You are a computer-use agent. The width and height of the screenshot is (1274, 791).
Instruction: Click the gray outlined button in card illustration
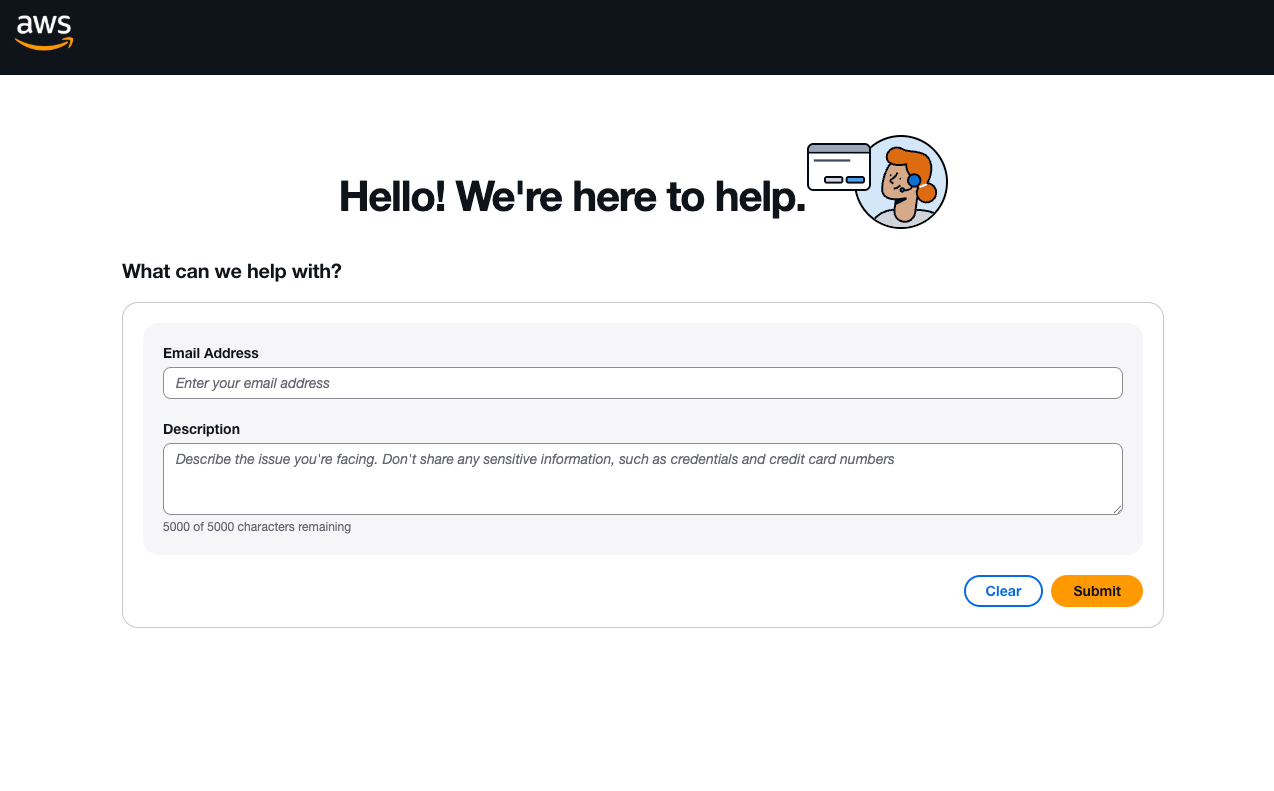(833, 180)
